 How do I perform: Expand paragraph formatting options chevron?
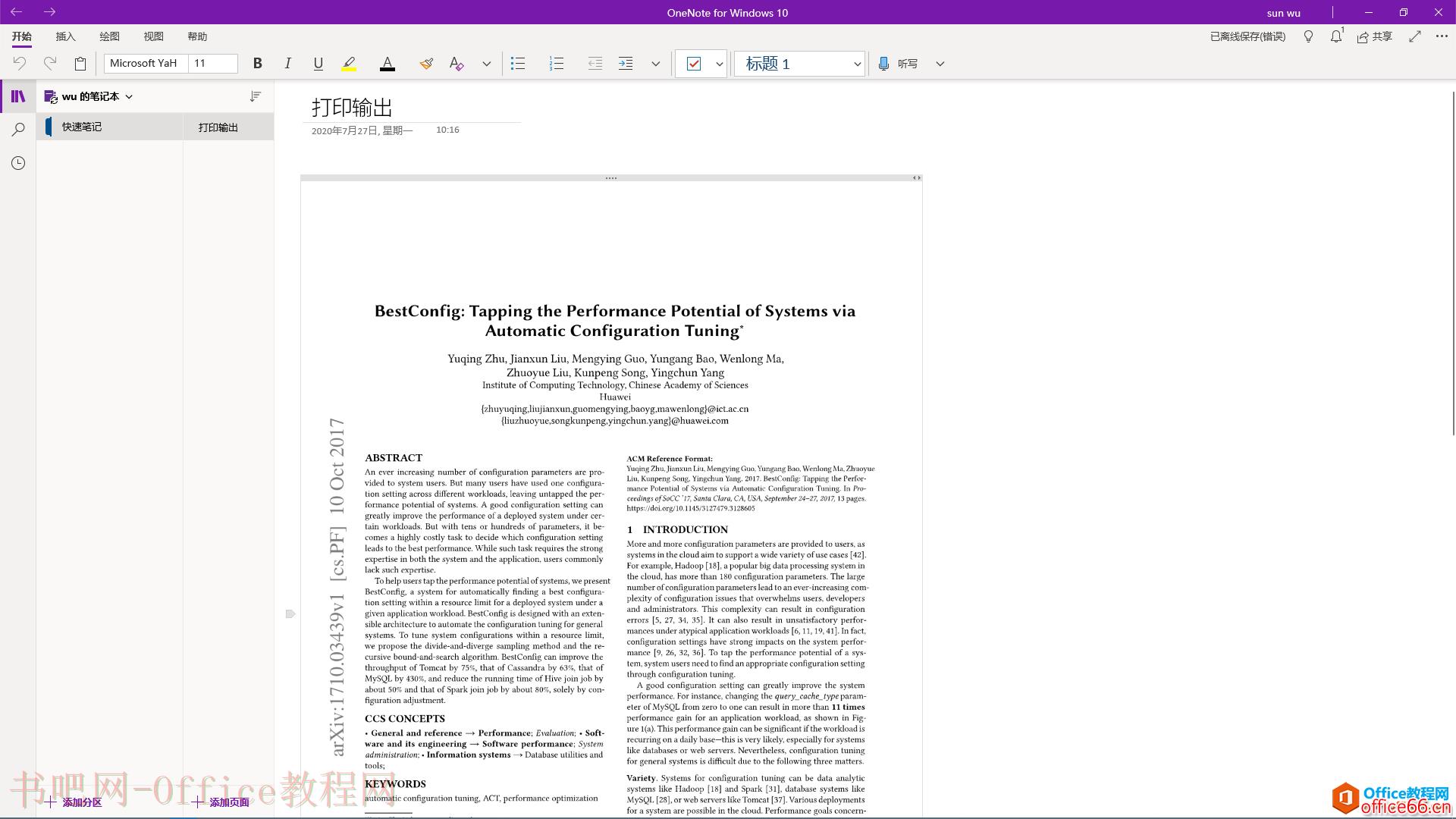pos(656,64)
